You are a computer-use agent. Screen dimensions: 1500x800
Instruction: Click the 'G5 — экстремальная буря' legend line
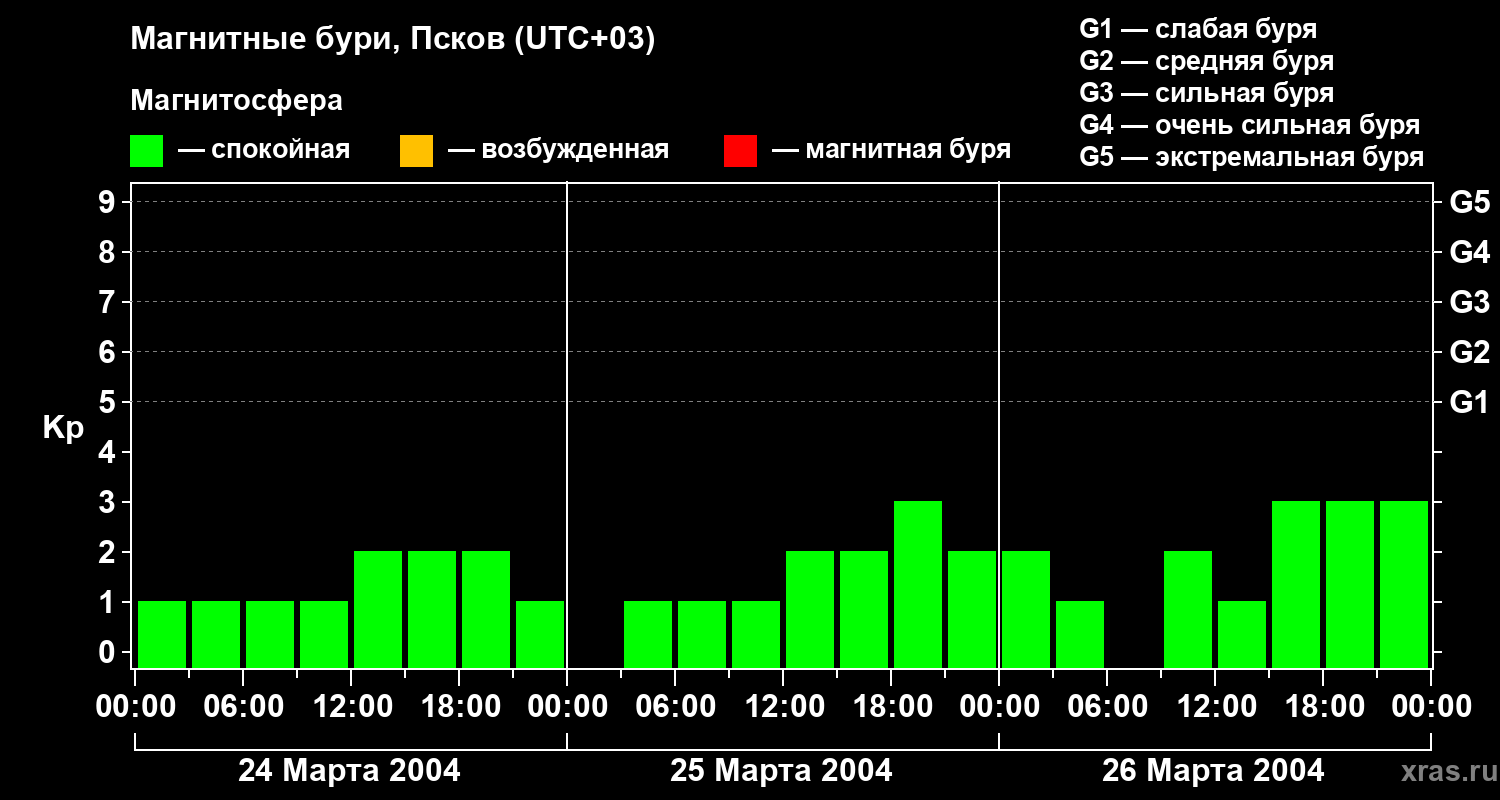1252,157
